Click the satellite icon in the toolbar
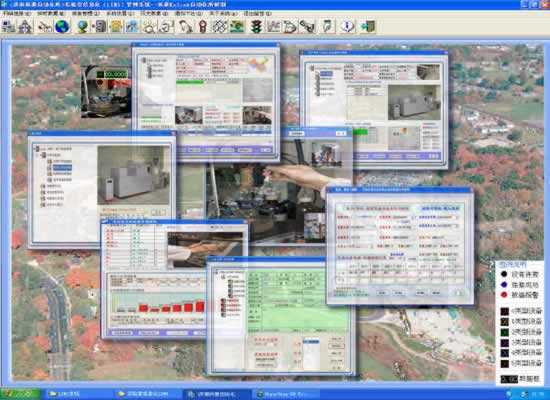This screenshot has width=550, height=400. click(x=45, y=26)
